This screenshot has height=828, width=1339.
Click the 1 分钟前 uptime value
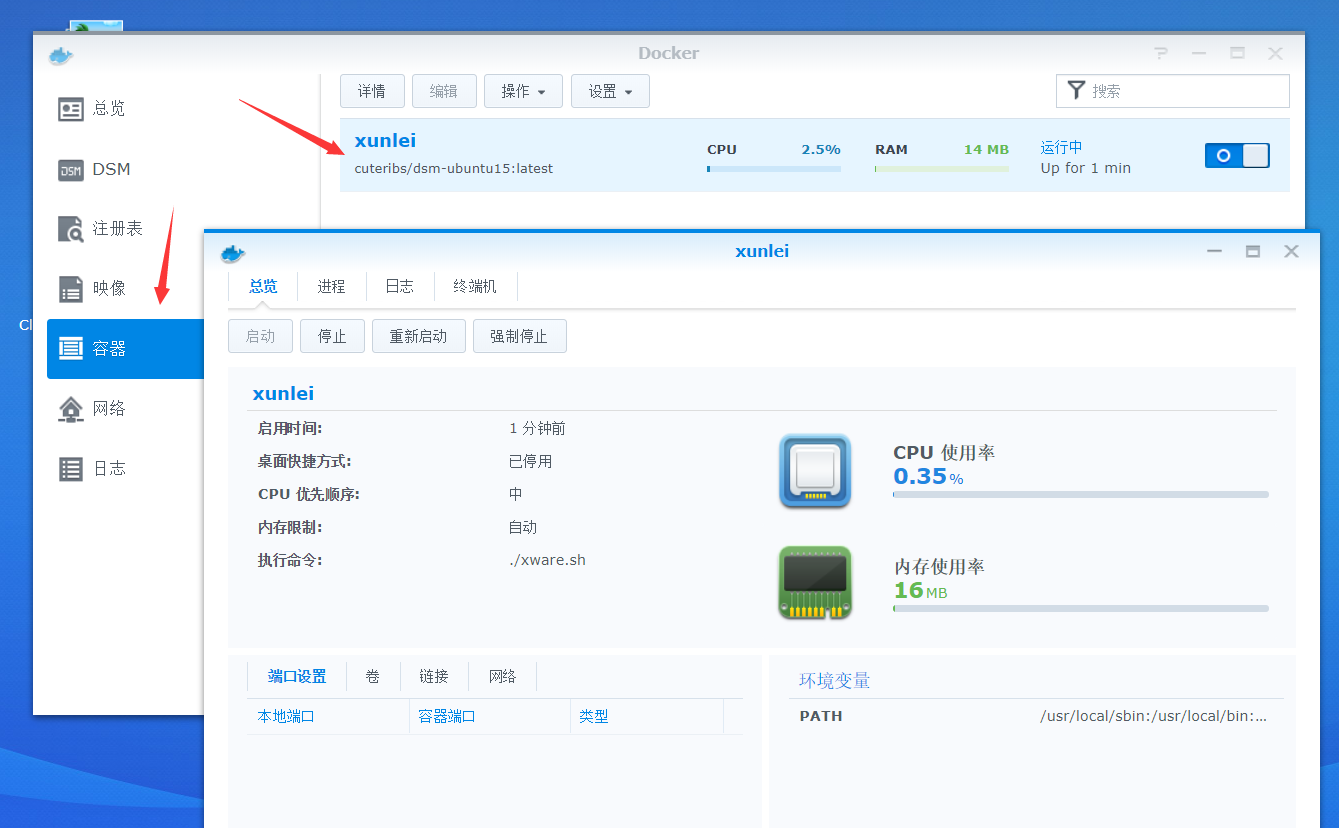537,428
